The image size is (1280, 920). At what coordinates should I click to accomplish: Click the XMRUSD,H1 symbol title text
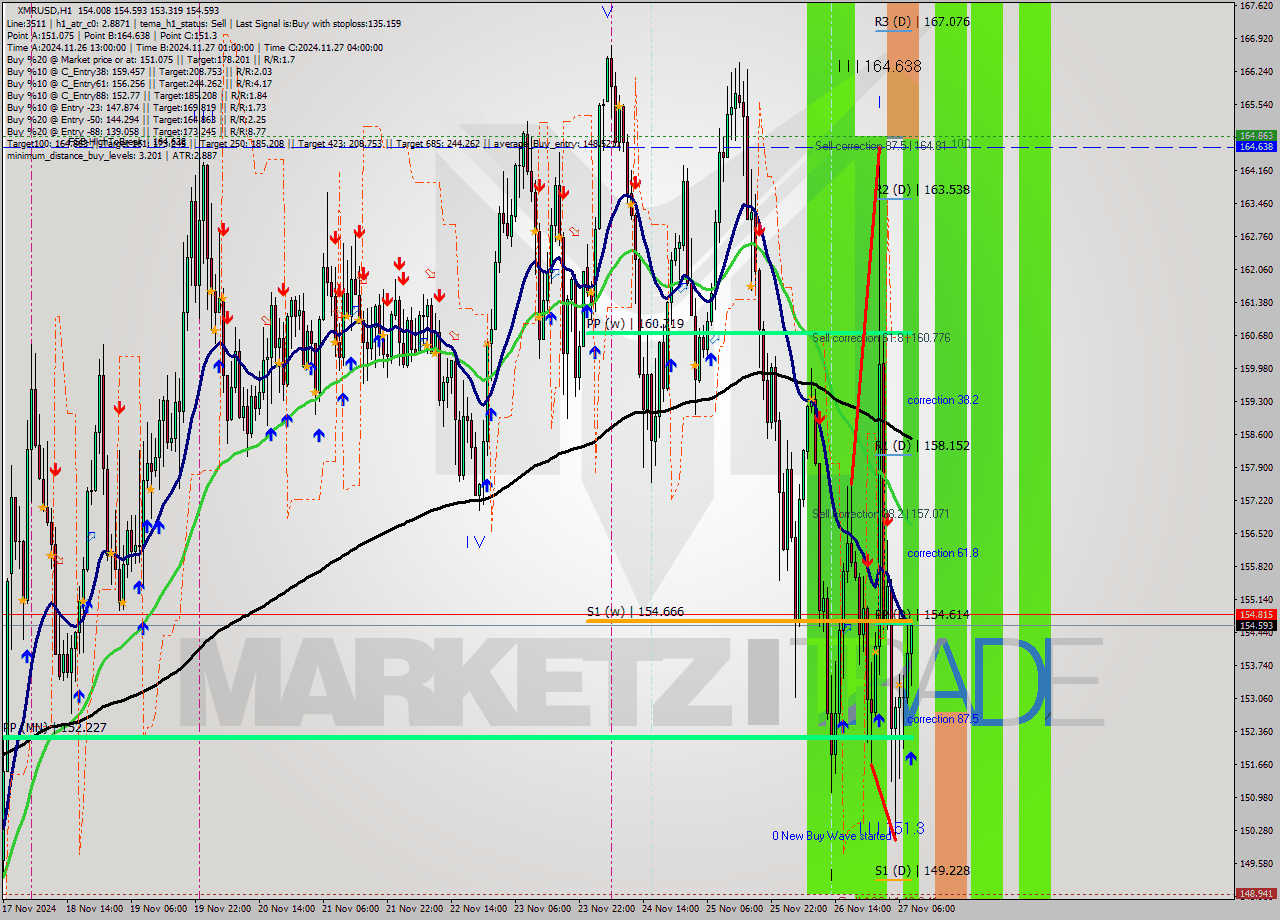pos(46,10)
